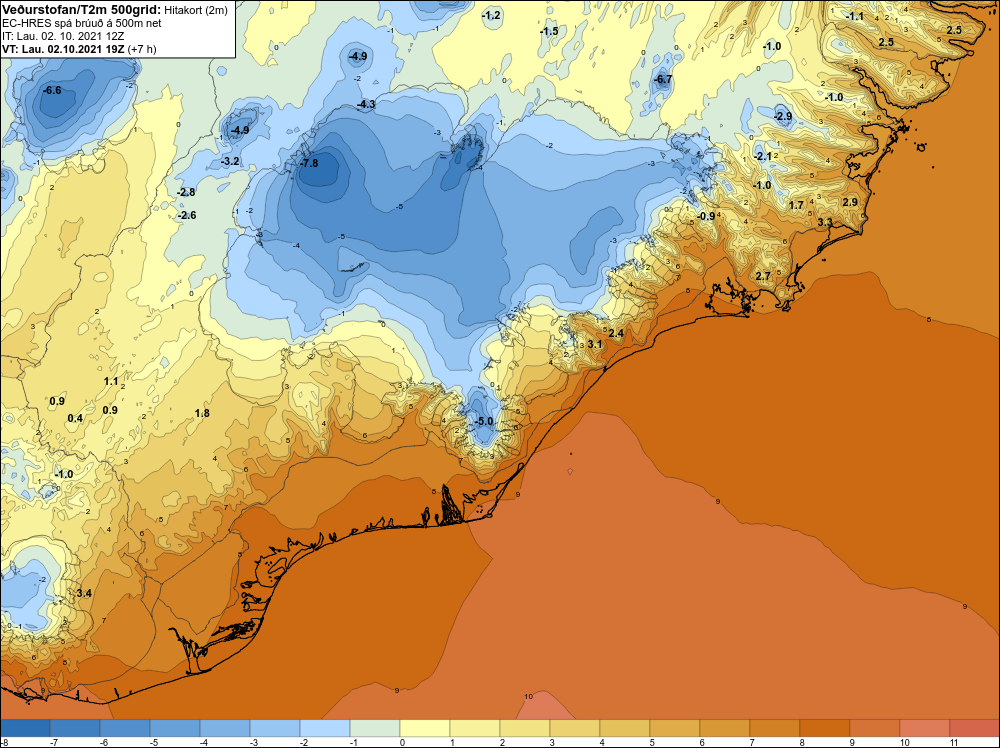
Task: Click the 1.1 temperature label
Action: [111, 381]
